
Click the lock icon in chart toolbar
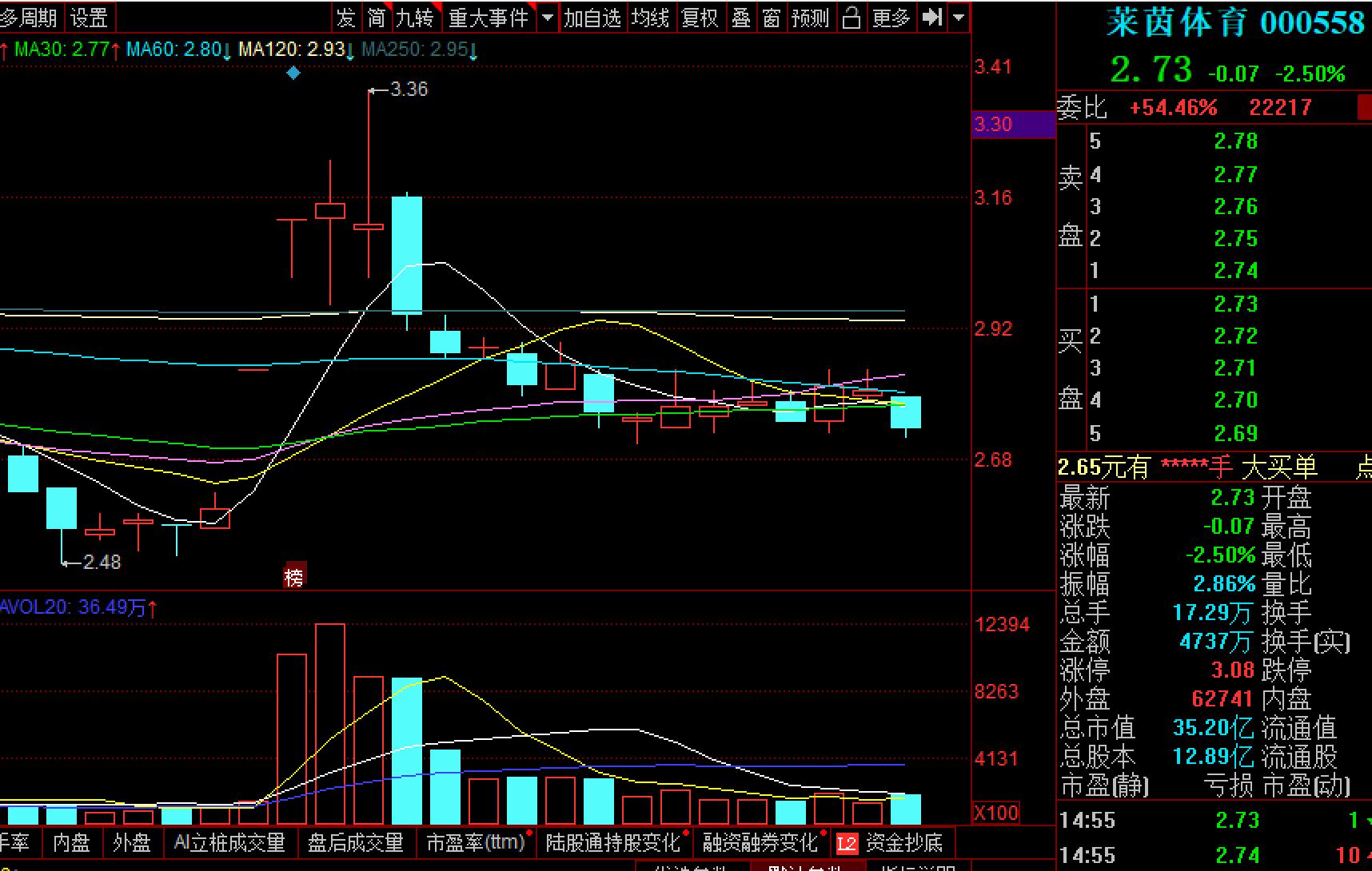[852, 17]
